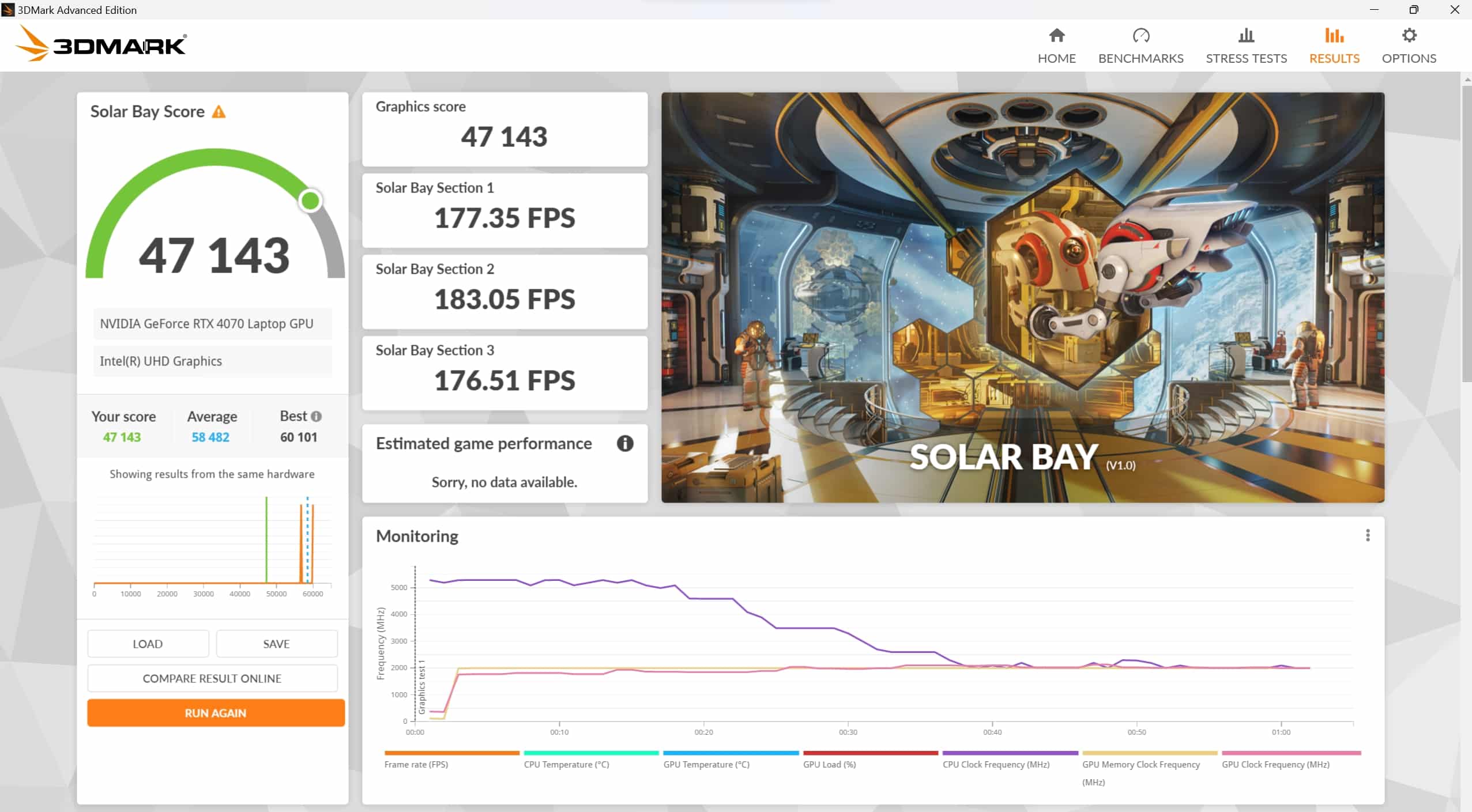1472x812 pixels.
Task: Open Monitoring three-dot options menu
Action: 1367,535
